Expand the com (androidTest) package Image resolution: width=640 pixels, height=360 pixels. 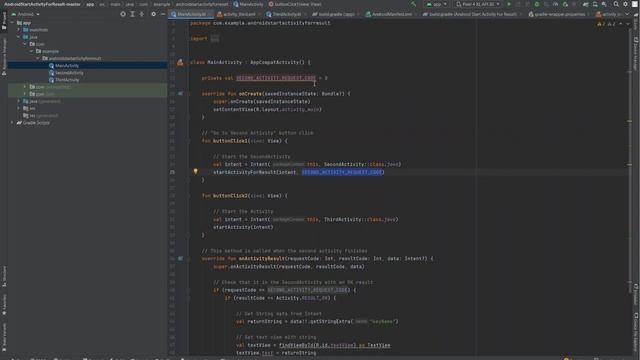pos(25,87)
